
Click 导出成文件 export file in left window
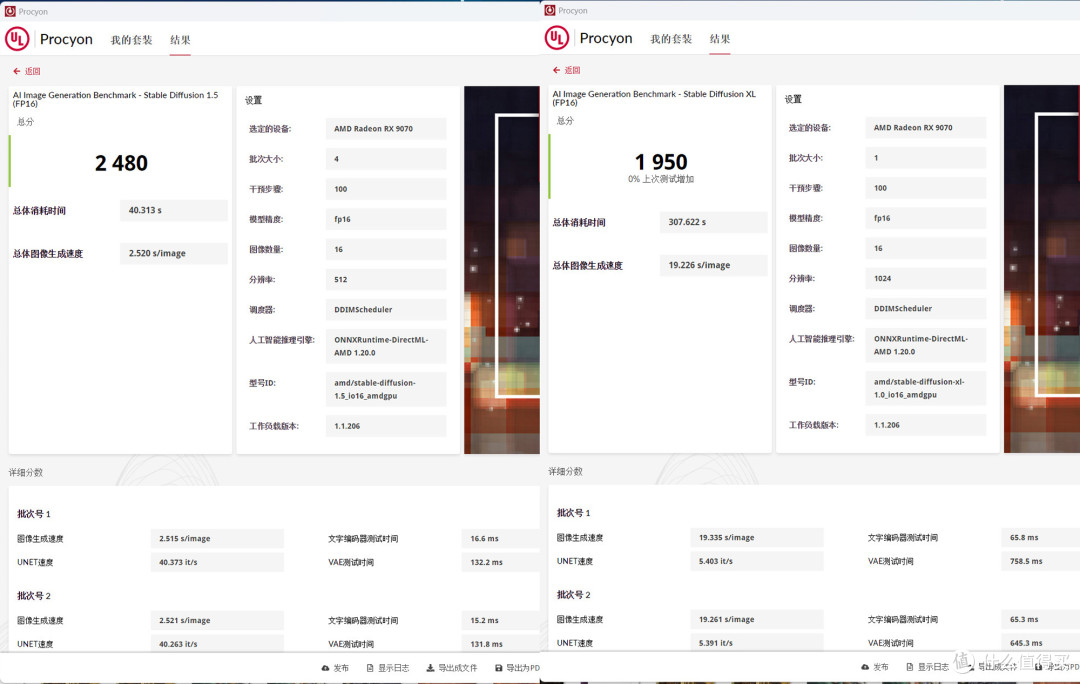click(x=452, y=668)
